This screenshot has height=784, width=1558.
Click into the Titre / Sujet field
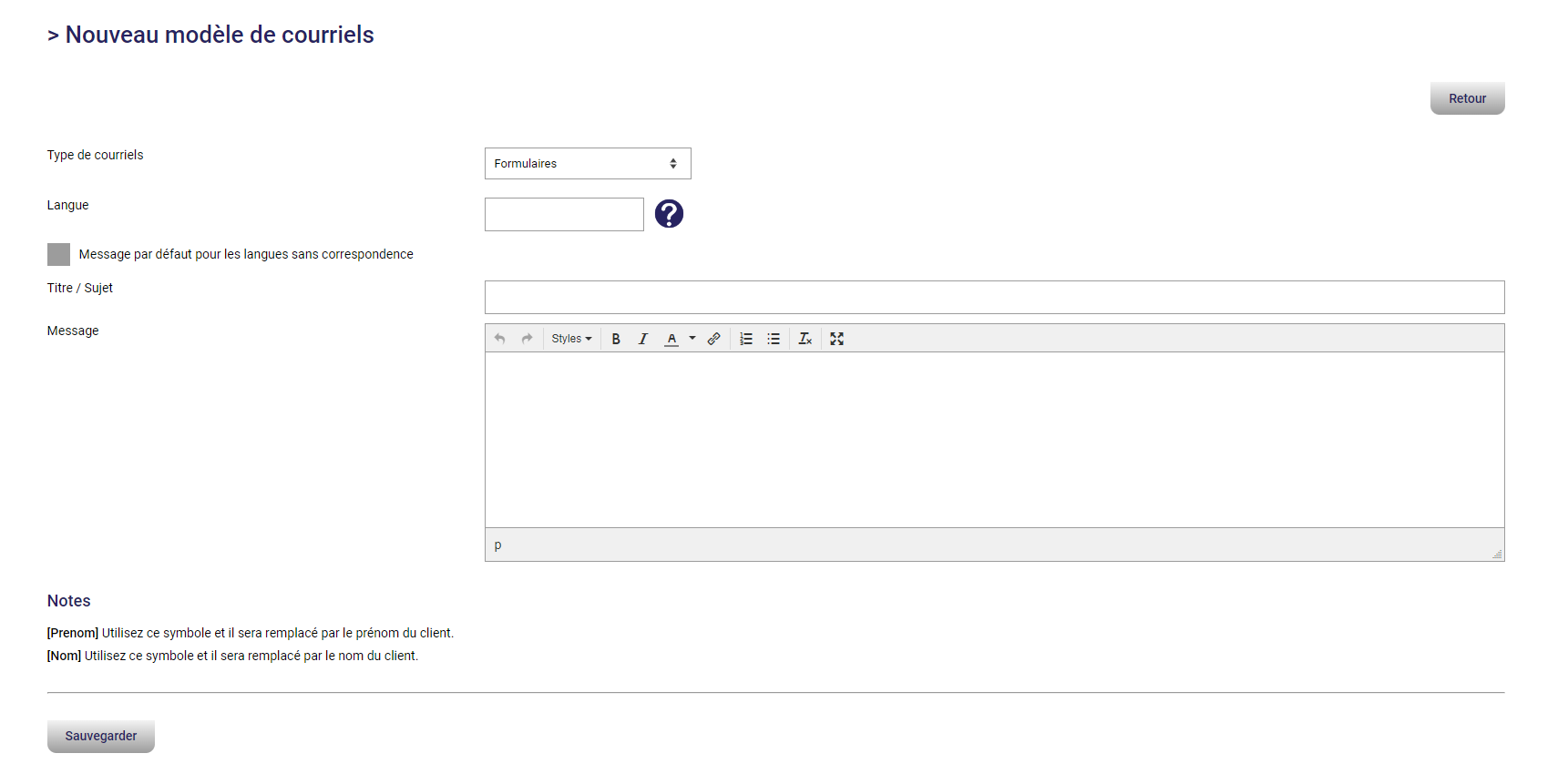[994, 298]
